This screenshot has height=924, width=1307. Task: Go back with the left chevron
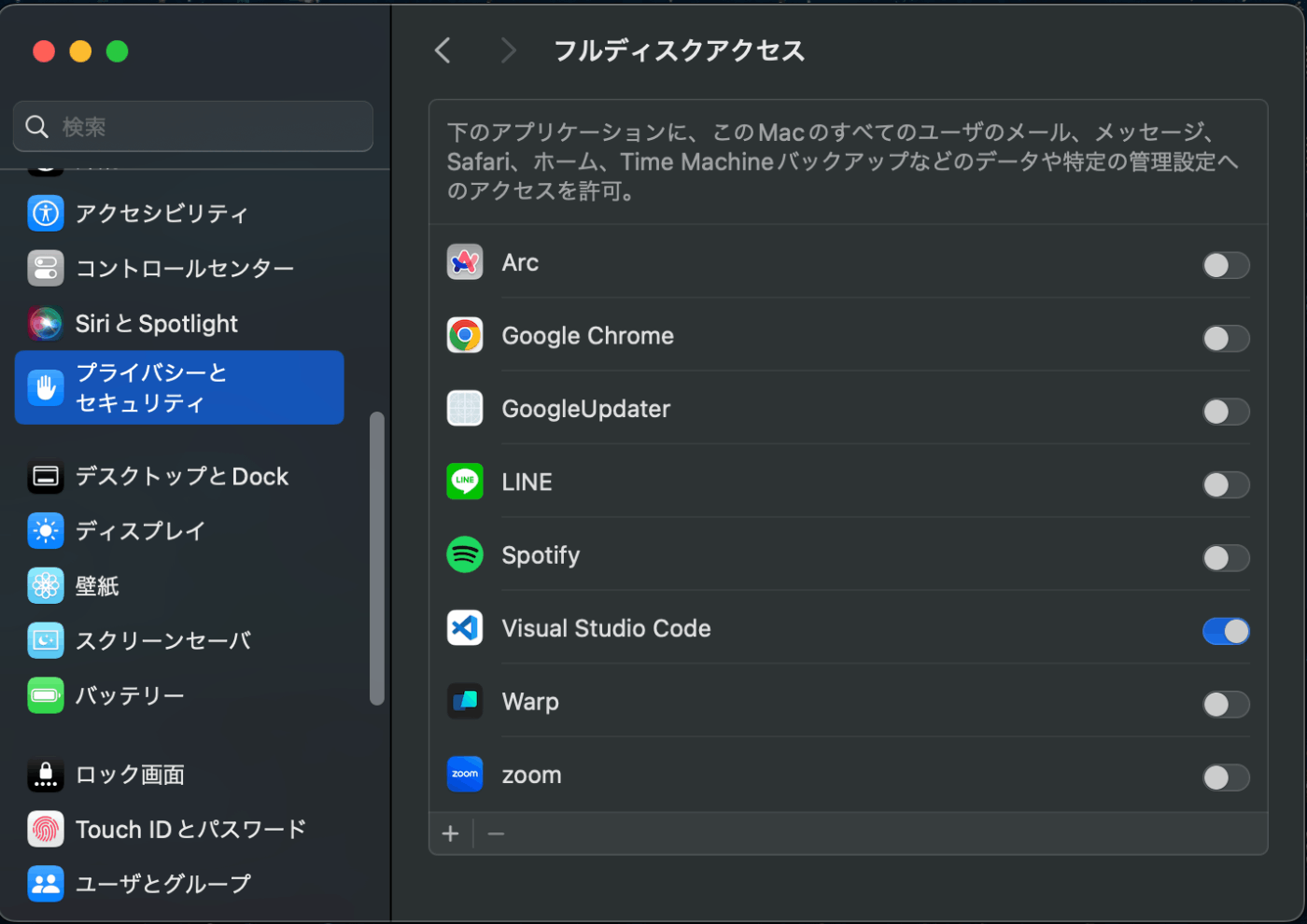coord(443,50)
